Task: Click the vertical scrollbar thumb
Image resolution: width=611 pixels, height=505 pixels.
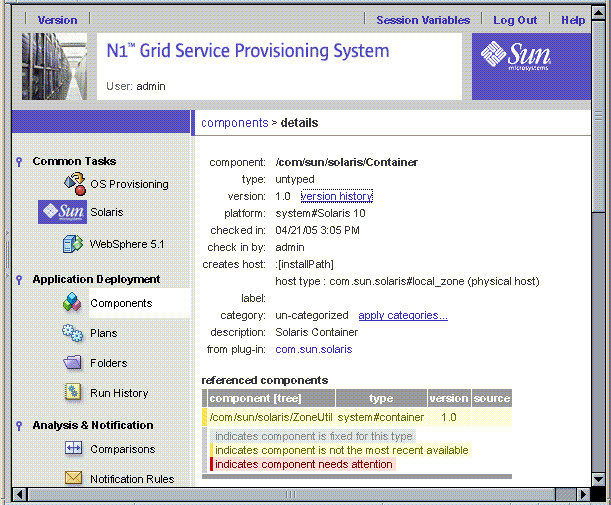Action: pyautogui.click(x=598, y=117)
